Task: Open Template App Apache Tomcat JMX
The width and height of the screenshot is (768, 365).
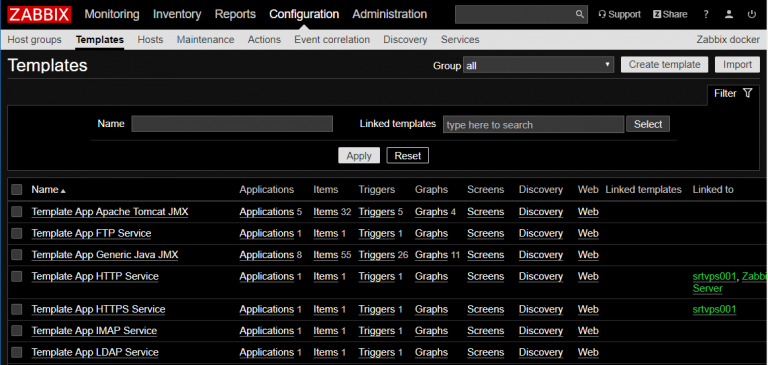Action: pos(110,212)
